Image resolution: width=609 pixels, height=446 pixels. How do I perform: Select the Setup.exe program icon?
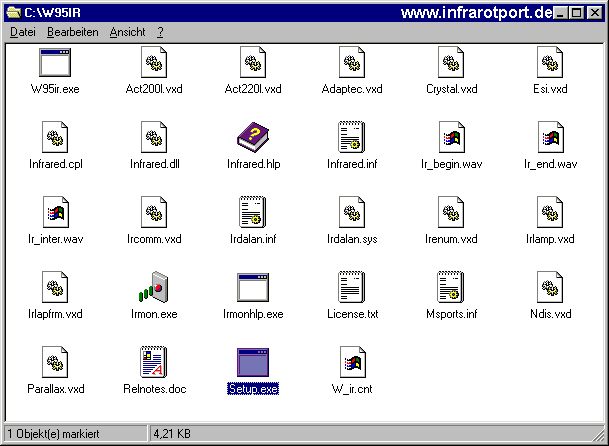click(x=253, y=362)
